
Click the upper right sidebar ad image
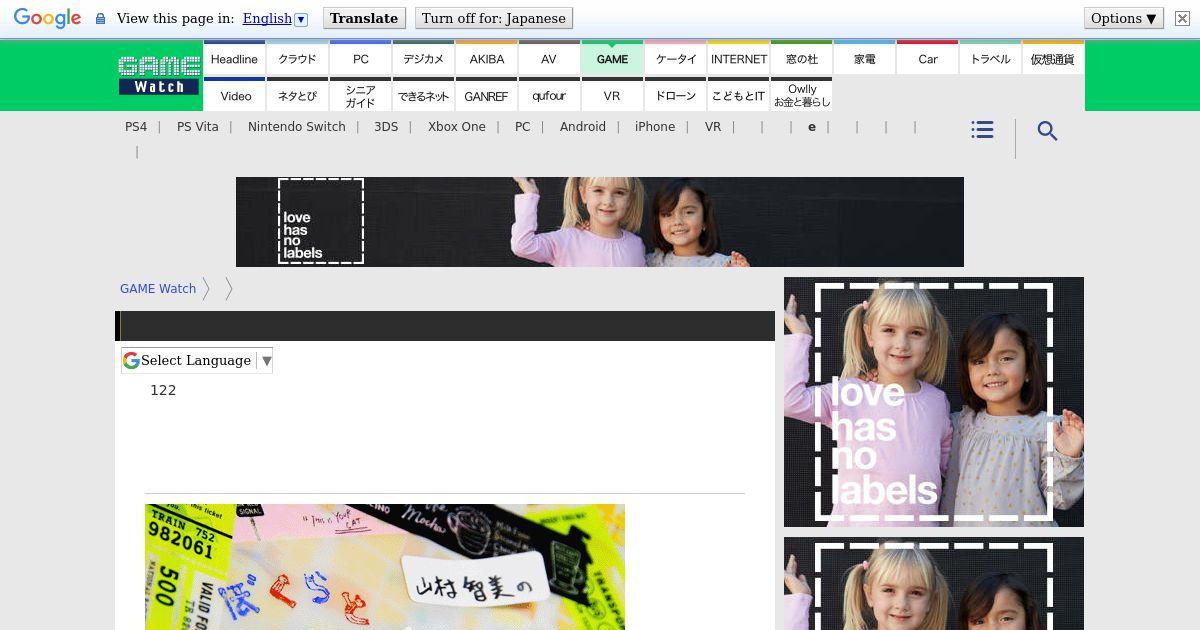(934, 402)
